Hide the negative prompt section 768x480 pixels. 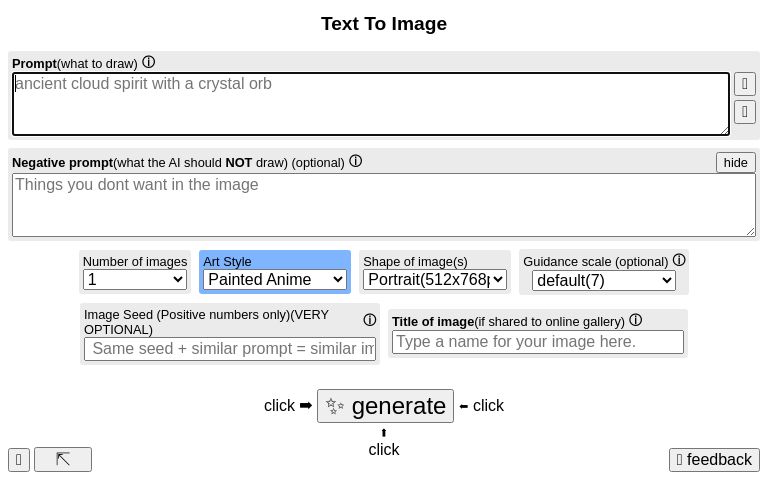(x=735, y=162)
